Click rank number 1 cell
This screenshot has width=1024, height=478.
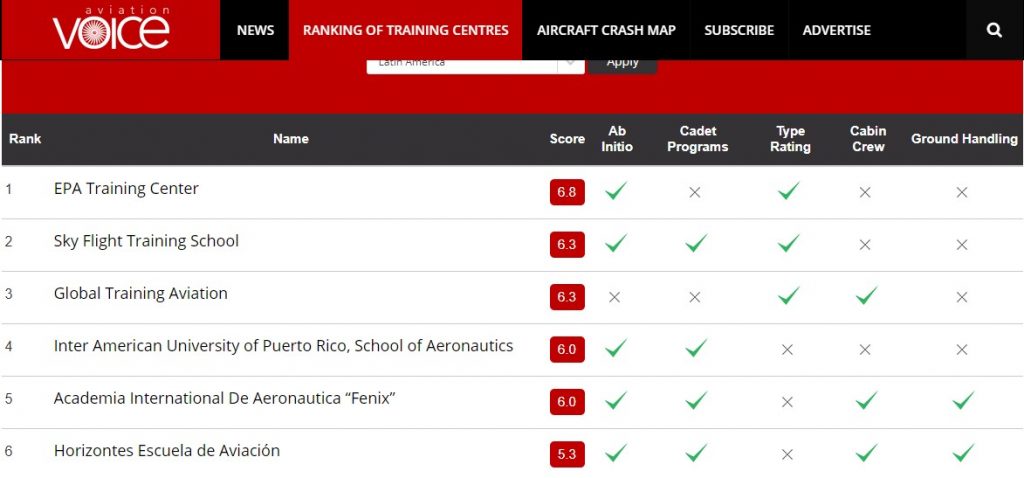[8, 189]
